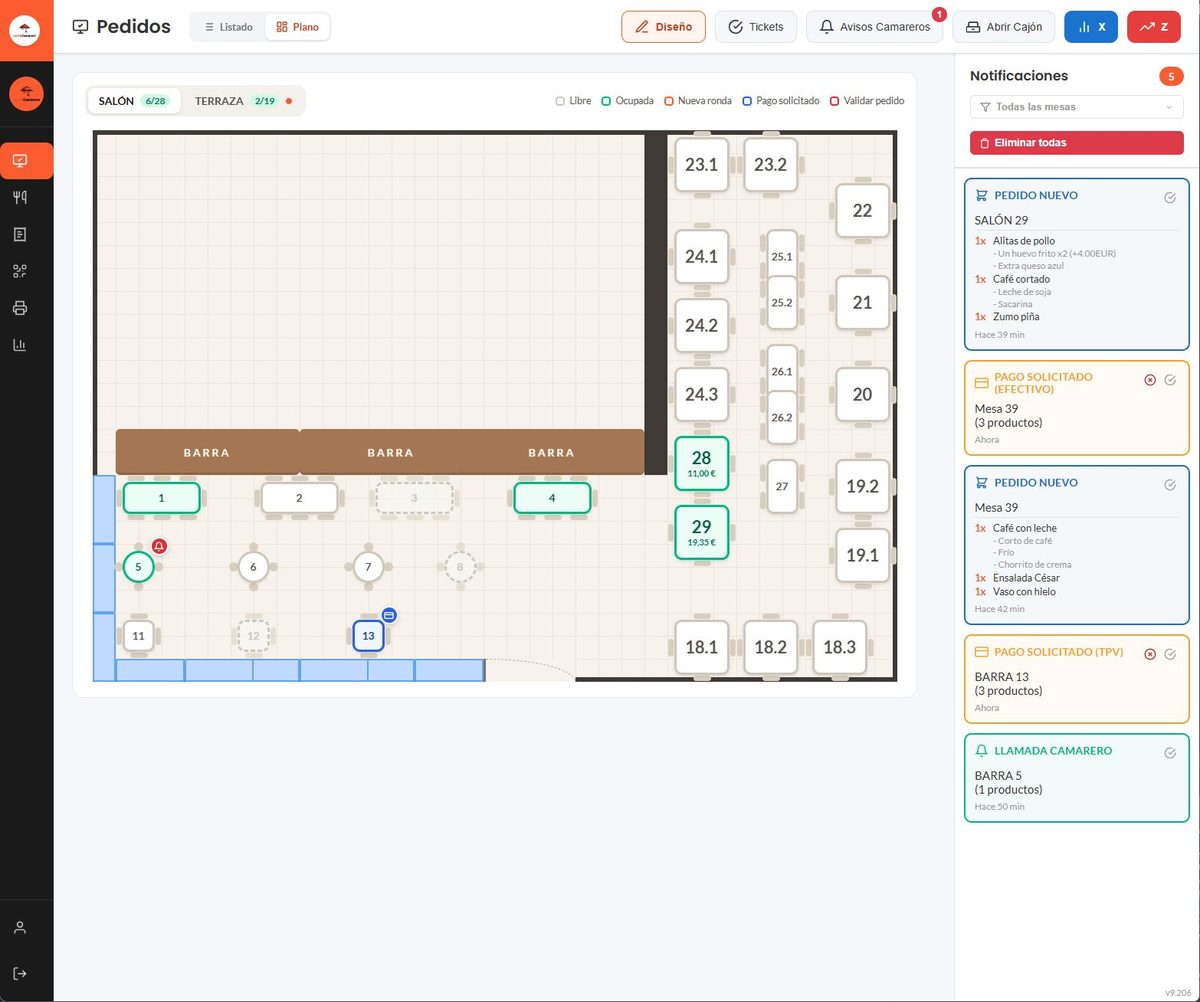The width and height of the screenshot is (1200, 1002).
Task: Mark SALÓN 29 new order as done
Action: 1170,197
